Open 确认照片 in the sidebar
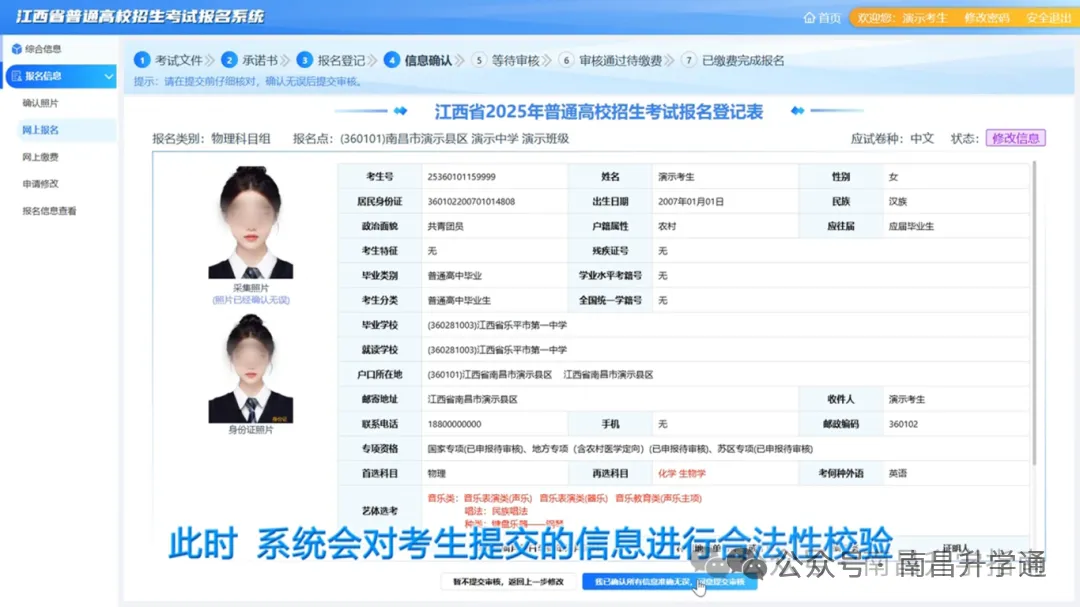Viewport: 1080px width, 607px height. click(40, 103)
